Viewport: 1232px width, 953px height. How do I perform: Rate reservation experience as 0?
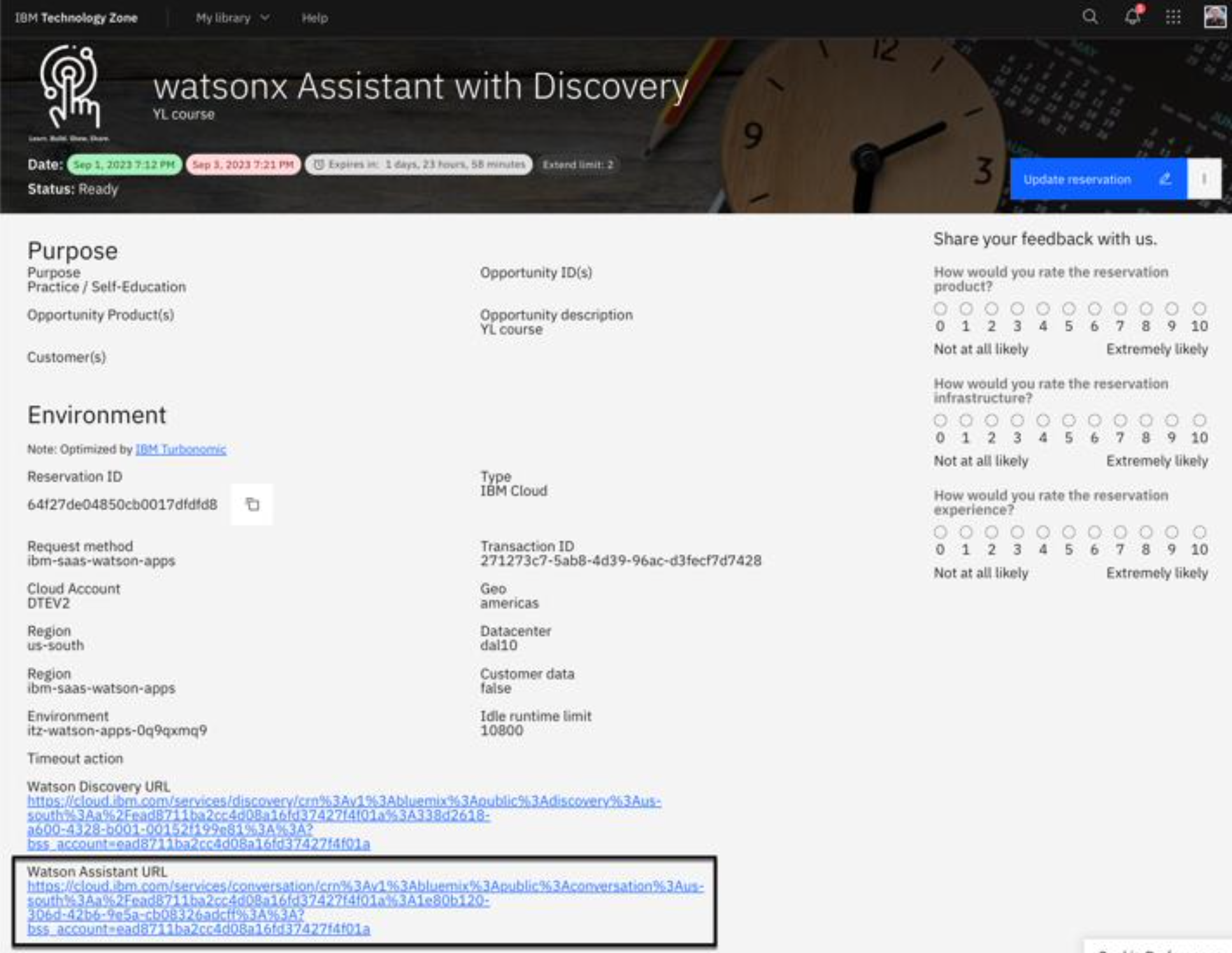pos(940,532)
